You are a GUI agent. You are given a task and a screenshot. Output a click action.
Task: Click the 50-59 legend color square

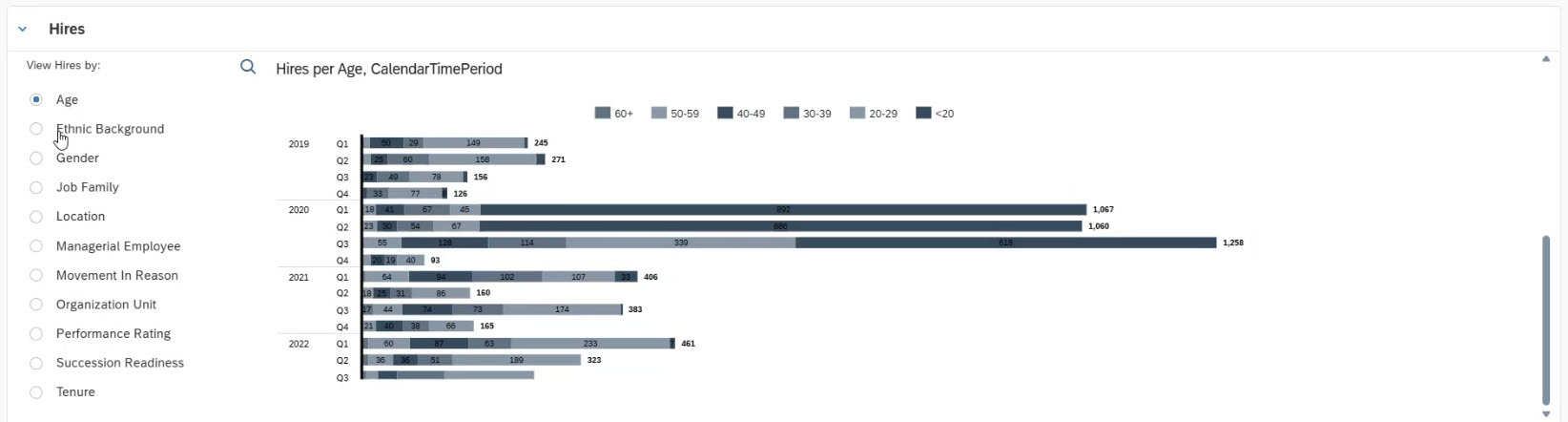[x=659, y=113]
